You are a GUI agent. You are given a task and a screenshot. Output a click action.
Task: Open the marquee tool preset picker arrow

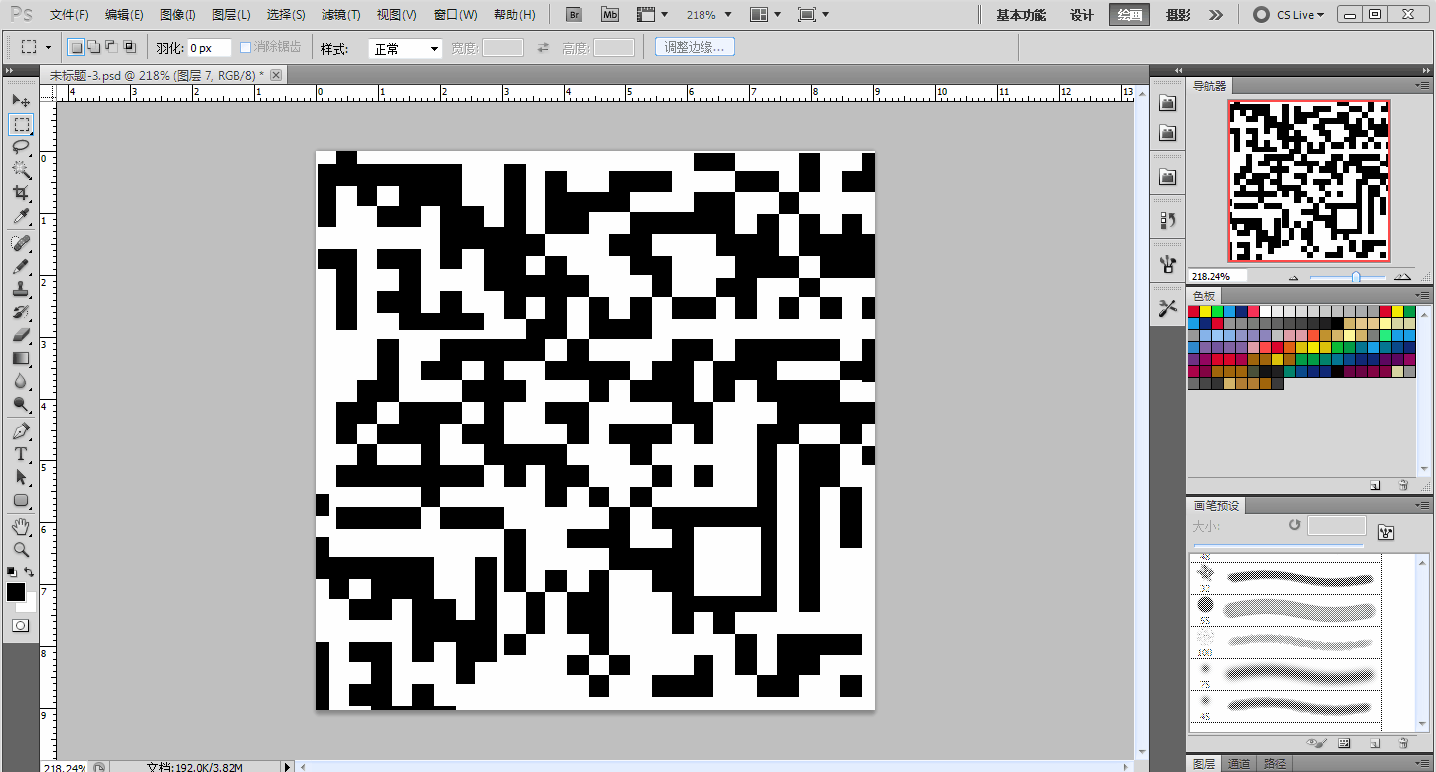point(48,48)
